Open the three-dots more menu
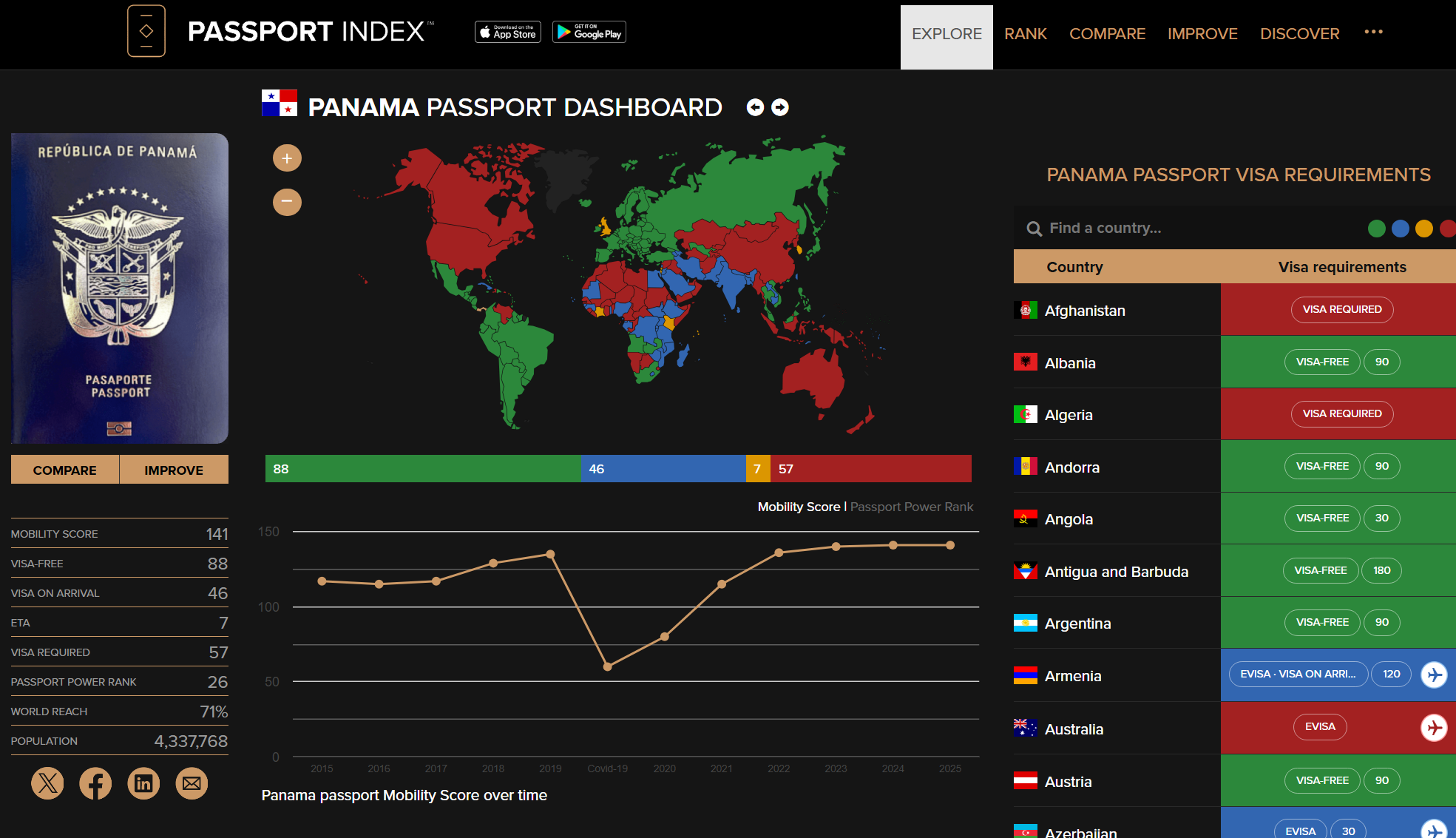 pos(1373,32)
